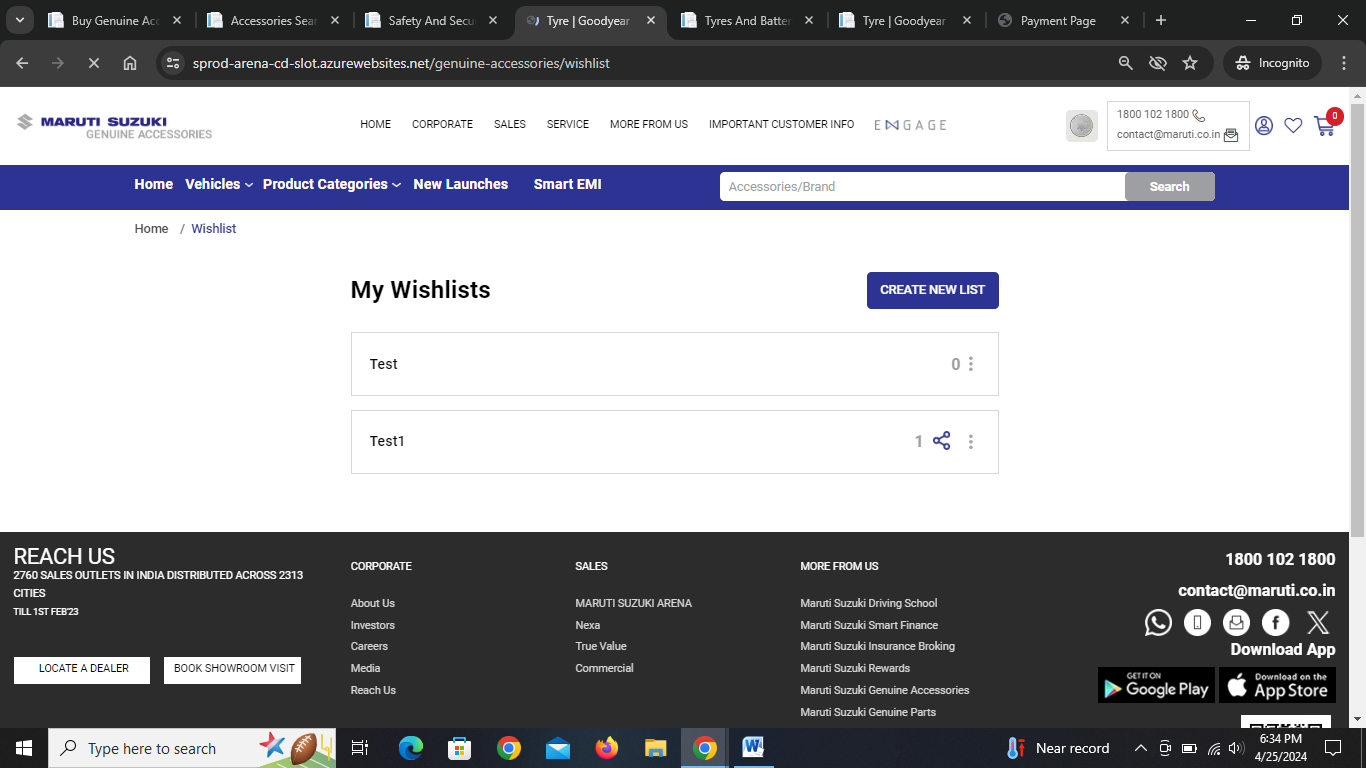Image resolution: width=1366 pixels, height=768 pixels.
Task: Click the Facebook icon in footer
Action: click(1276, 623)
